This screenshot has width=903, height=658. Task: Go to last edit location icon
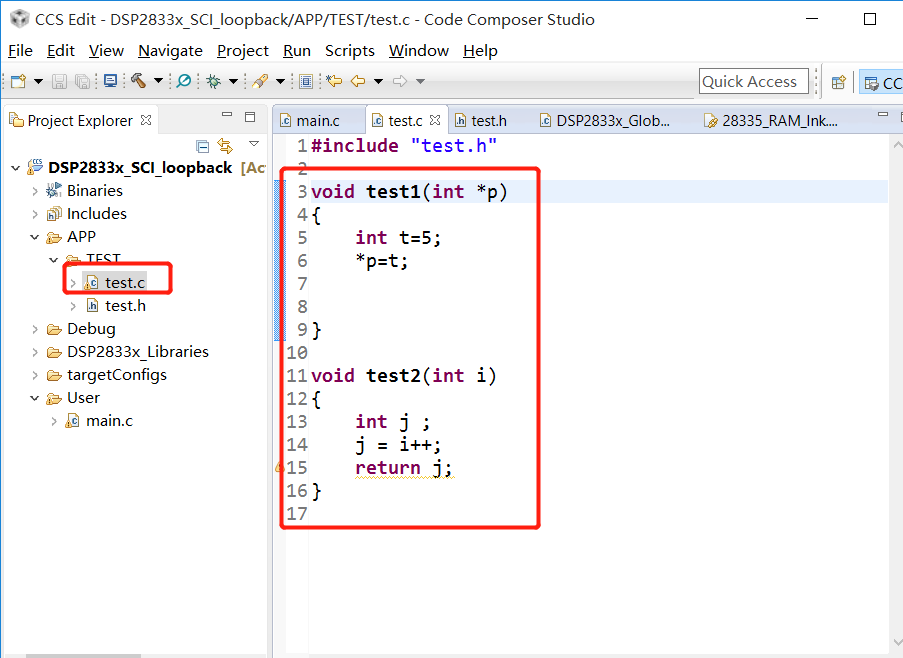click(334, 81)
